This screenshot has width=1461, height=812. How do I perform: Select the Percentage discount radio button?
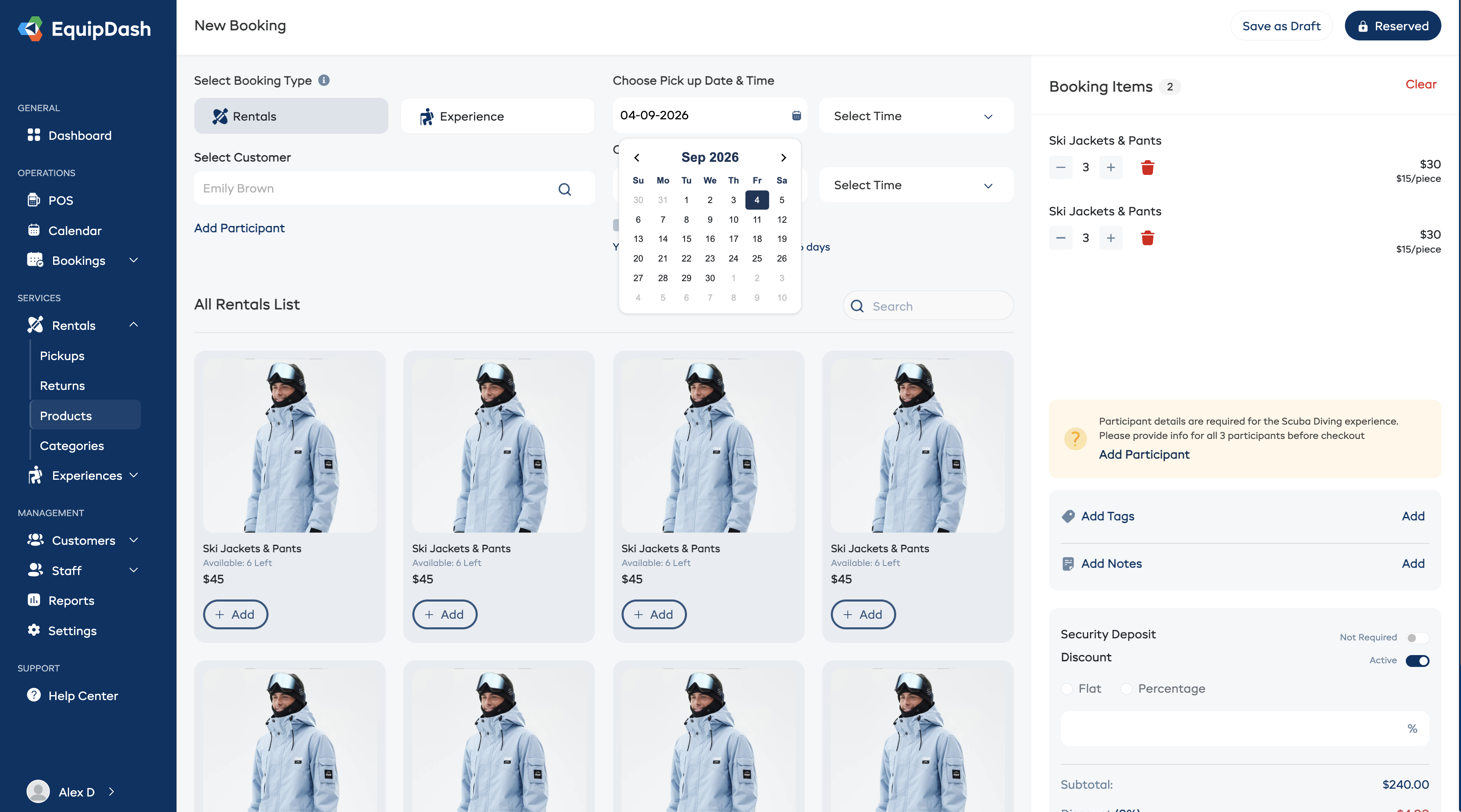[1126, 689]
